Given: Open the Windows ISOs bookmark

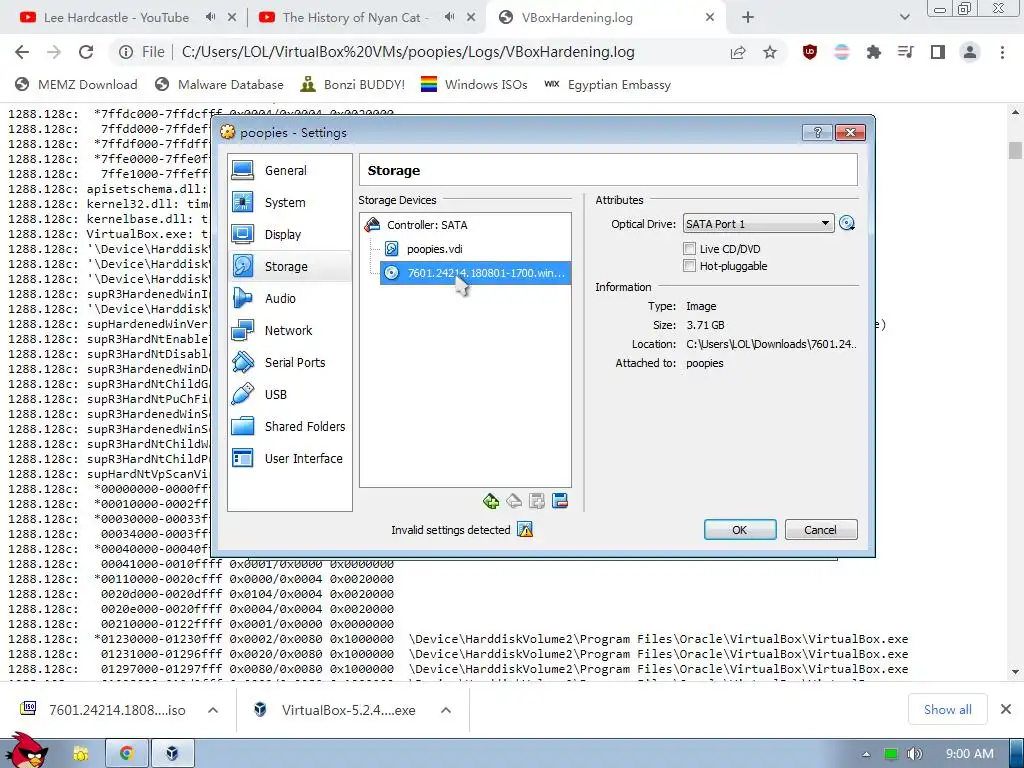Looking at the screenshot, I should [x=474, y=84].
